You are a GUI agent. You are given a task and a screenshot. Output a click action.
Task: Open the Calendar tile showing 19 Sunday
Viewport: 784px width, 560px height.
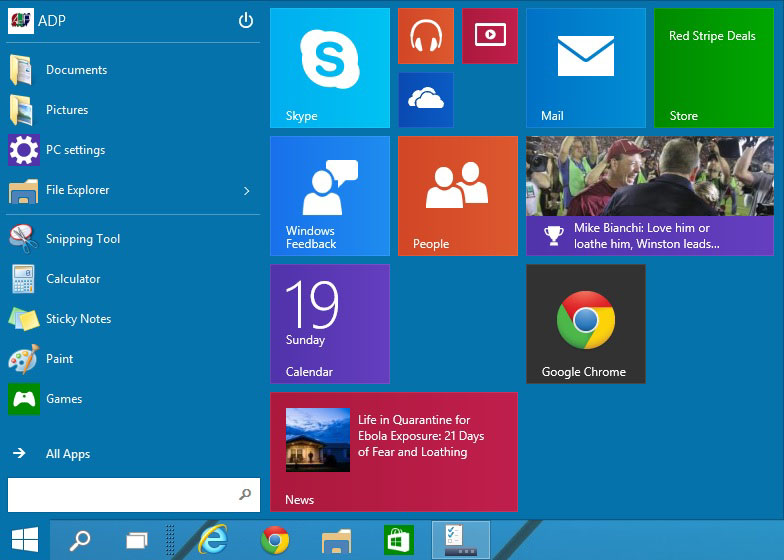(x=330, y=324)
